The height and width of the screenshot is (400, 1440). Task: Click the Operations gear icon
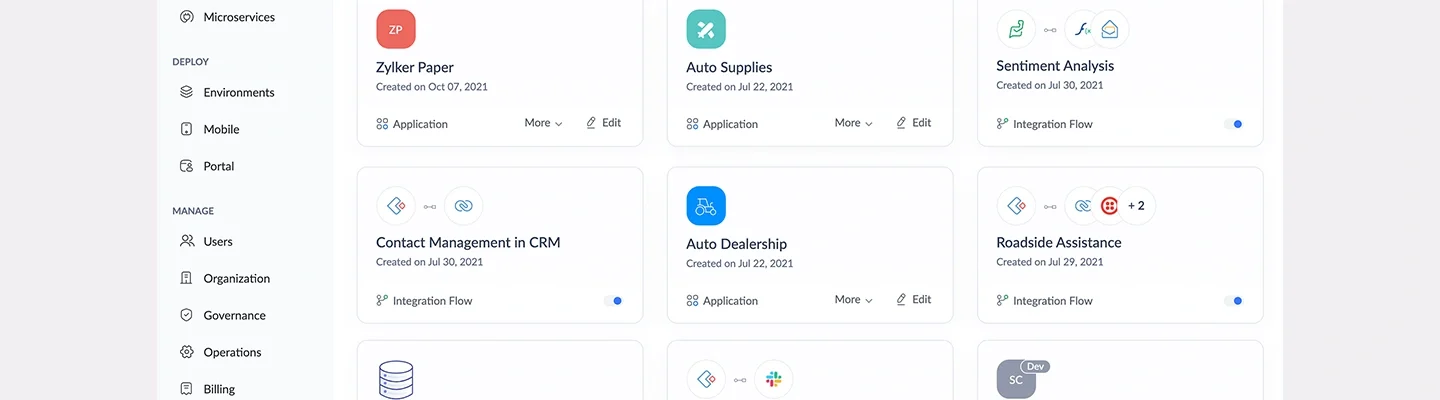(186, 352)
